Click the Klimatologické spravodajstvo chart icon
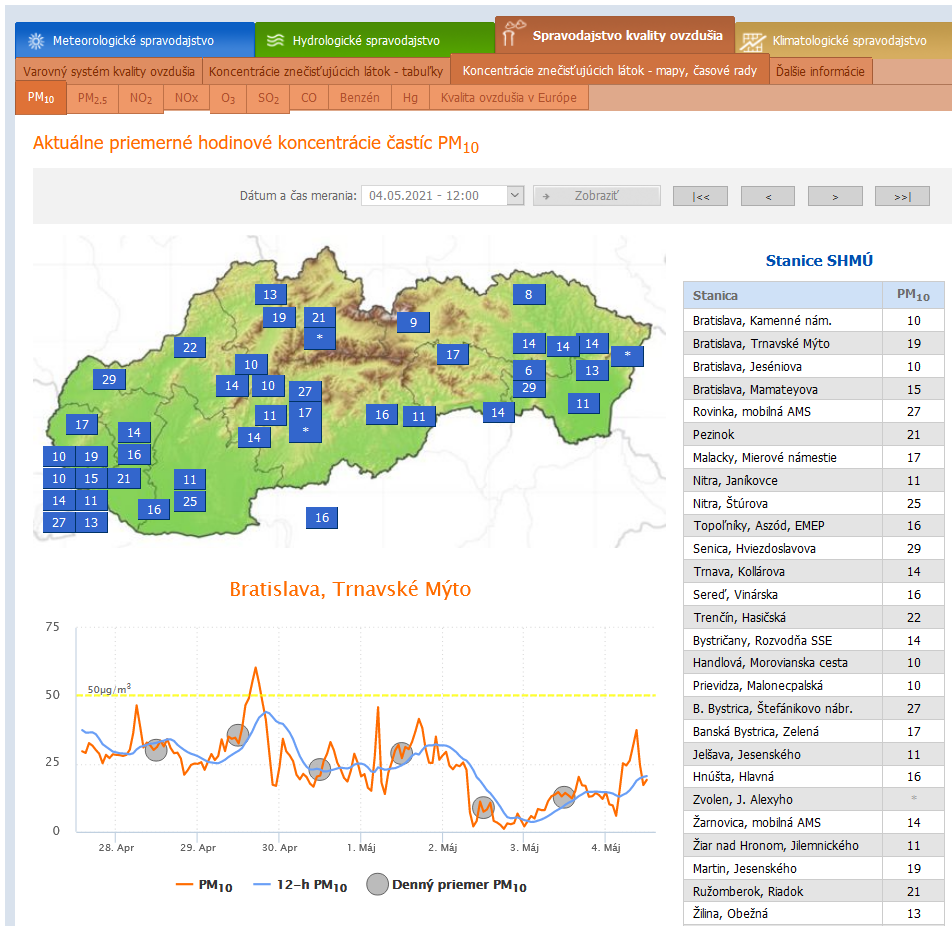The height and width of the screenshot is (926, 952). (x=752, y=41)
